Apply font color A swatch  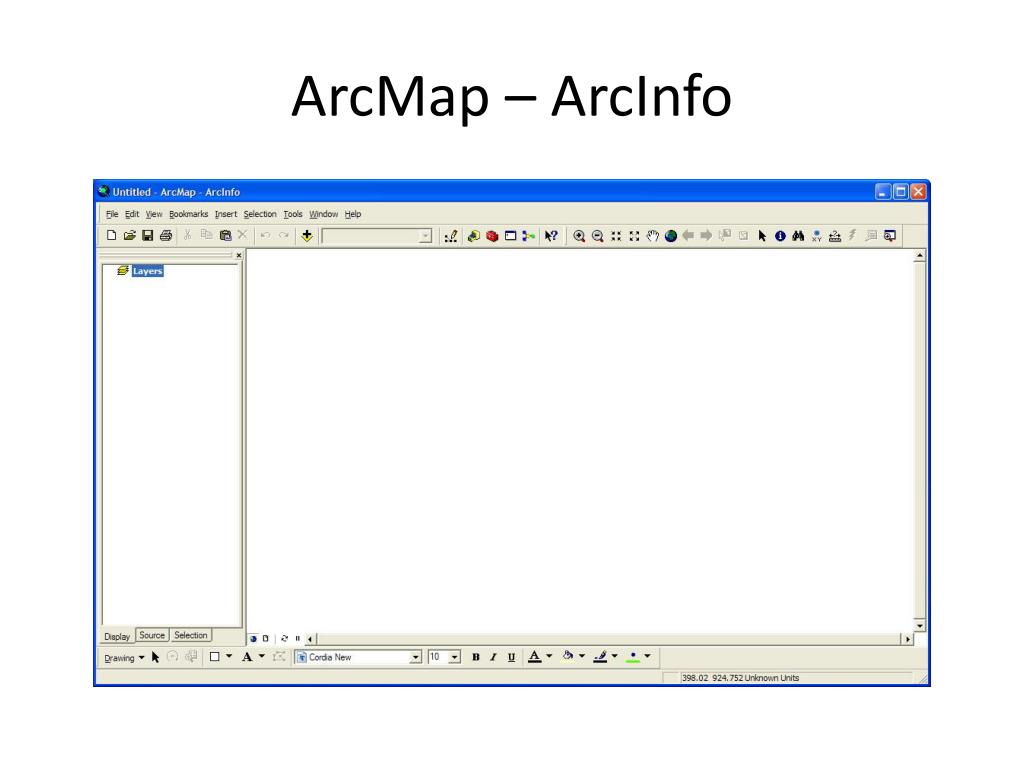coord(534,657)
